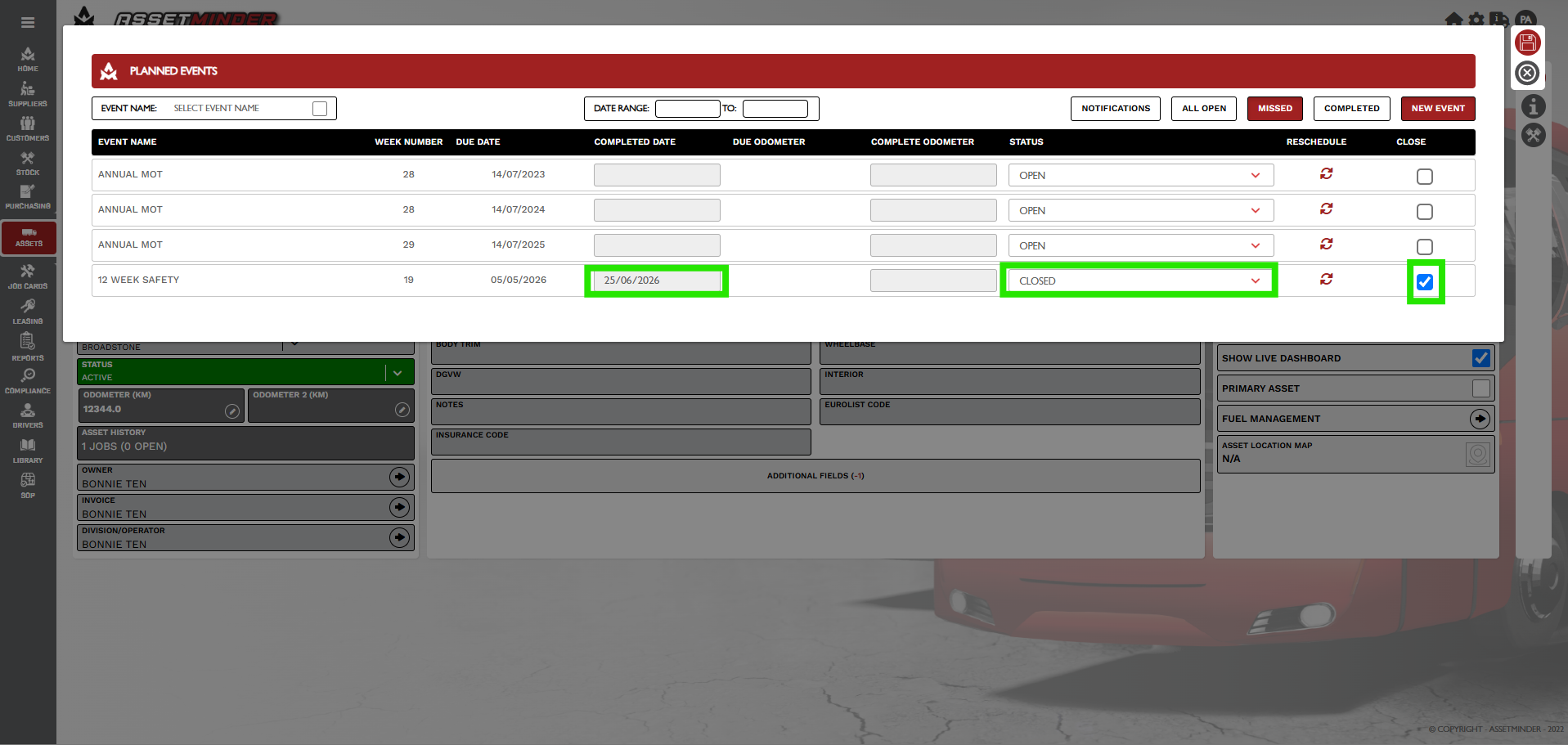Close the Planned Events dialog with the X circle icon
The width and height of the screenshot is (1568, 745).
coord(1527,74)
